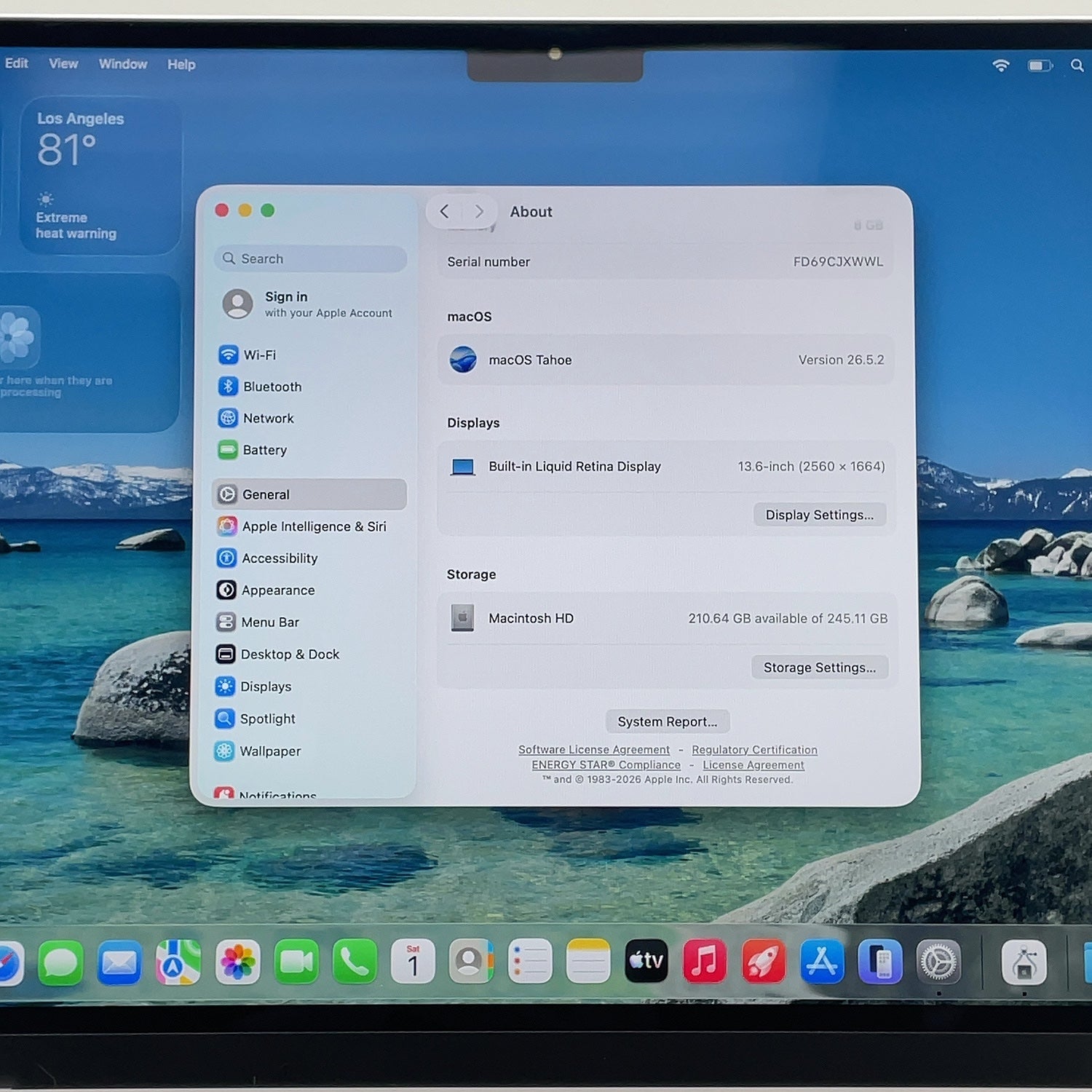This screenshot has height=1092, width=1092.
Task: Open Reminders from the Dock
Action: [x=529, y=961]
